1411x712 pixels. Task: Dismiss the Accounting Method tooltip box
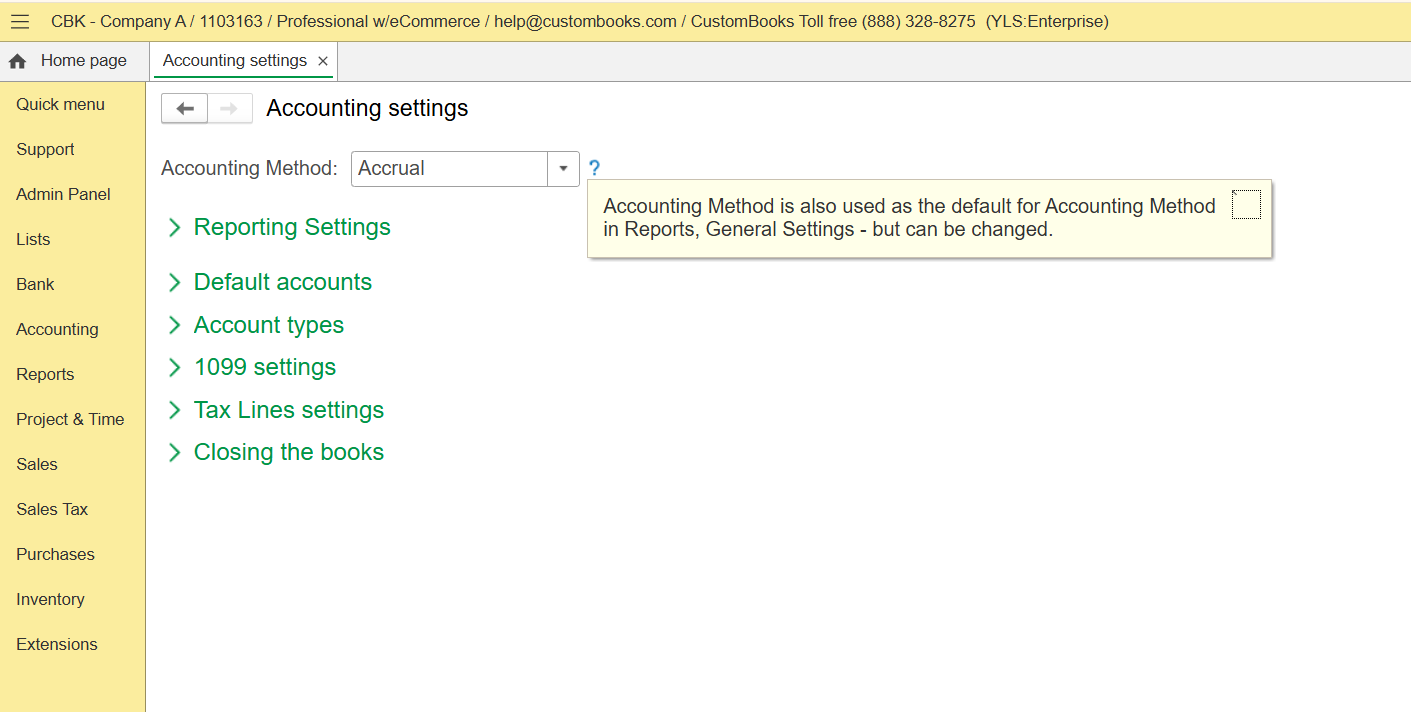click(1246, 205)
